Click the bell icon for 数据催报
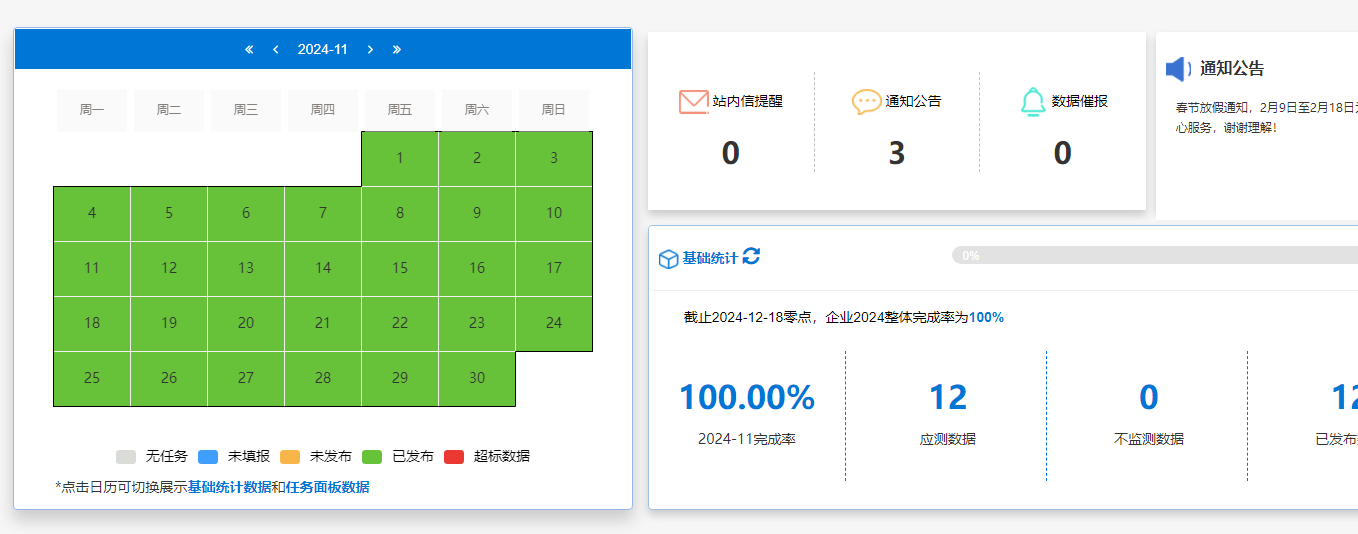This screenshot has height=534, width=1358. 1033,101
